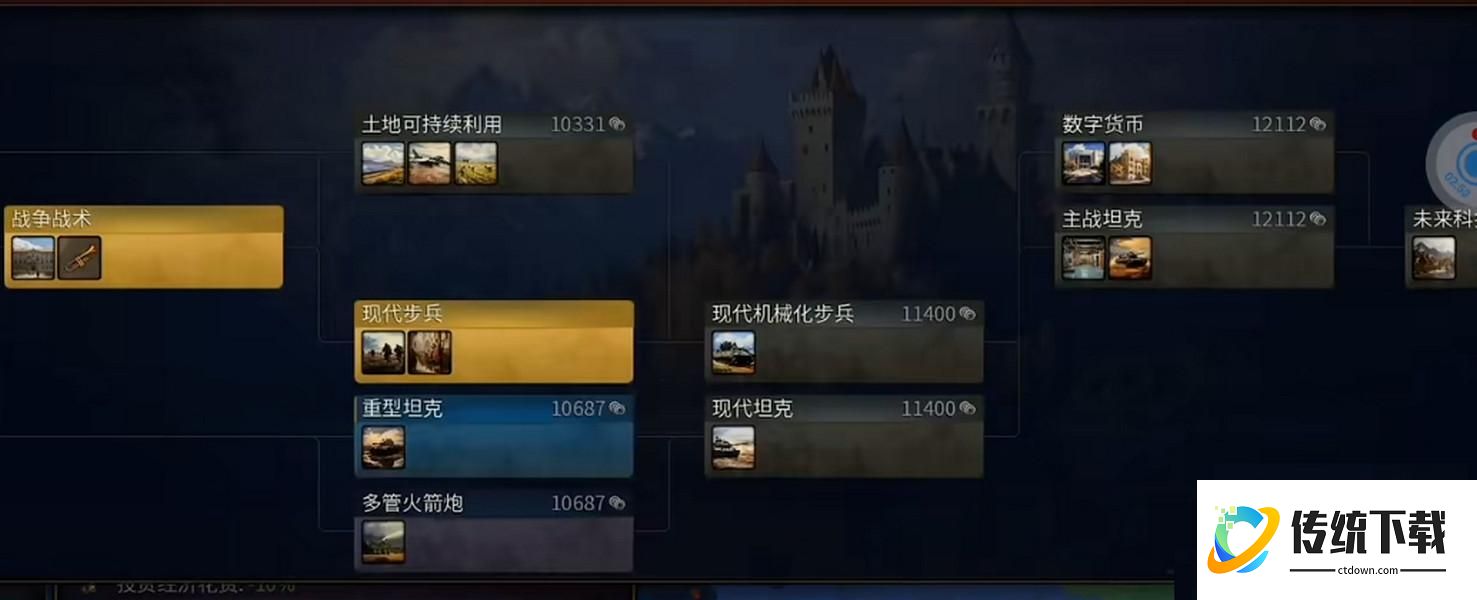Select the first building icon under 数字货币
The width and height of the screenshot is (1477, 600).
click(1083, 163)
